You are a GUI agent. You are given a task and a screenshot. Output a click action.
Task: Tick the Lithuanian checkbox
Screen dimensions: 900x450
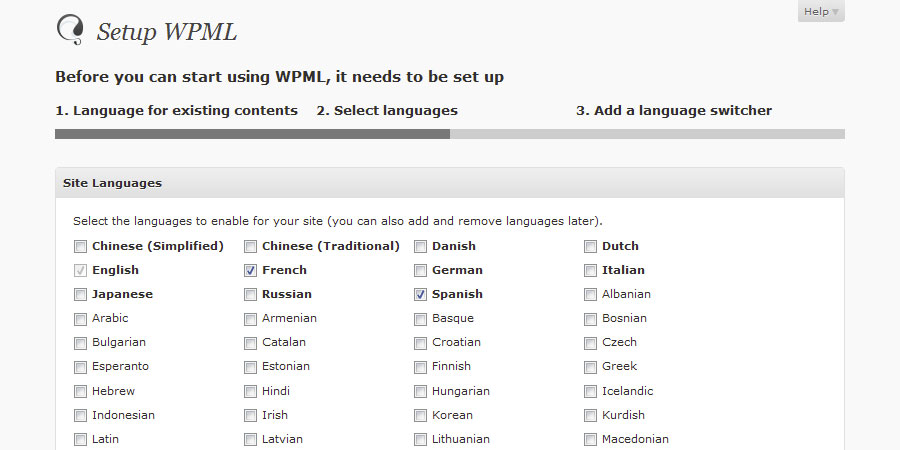tap(420, 440)
